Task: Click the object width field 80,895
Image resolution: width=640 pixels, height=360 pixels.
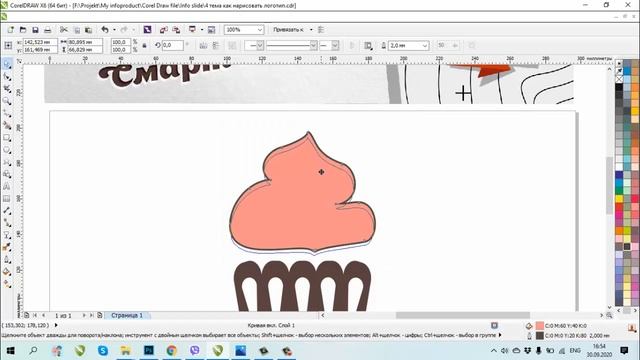Action: pos(85,42)
